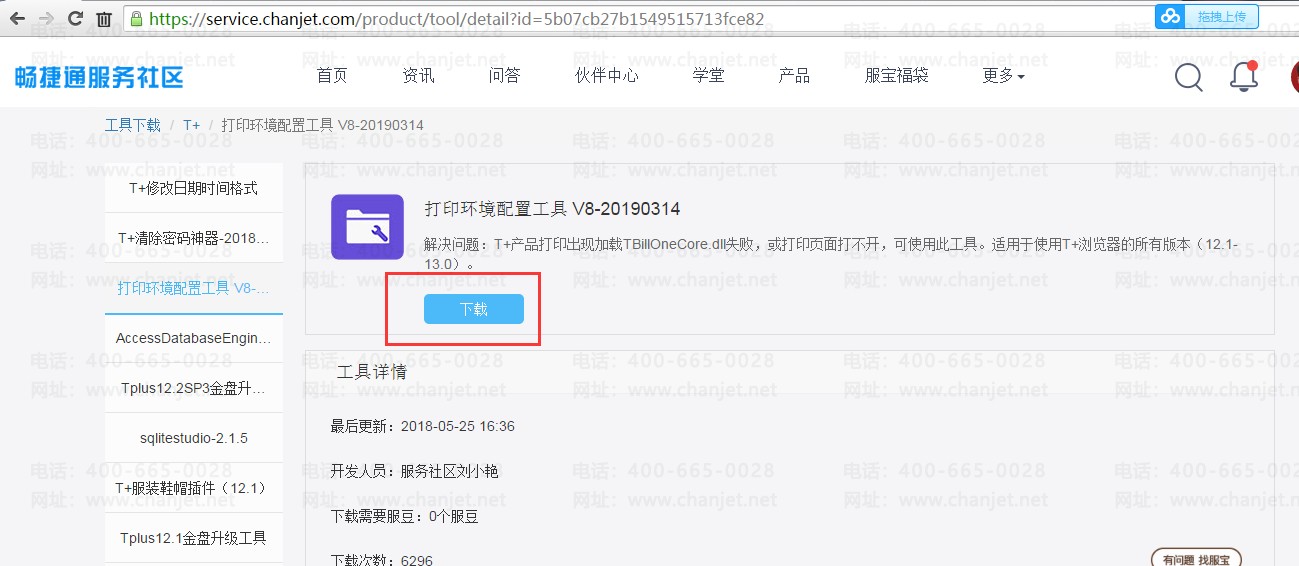1299x566 pixels.
Task: Click the green lock security icon
Action: pos(135,18)
